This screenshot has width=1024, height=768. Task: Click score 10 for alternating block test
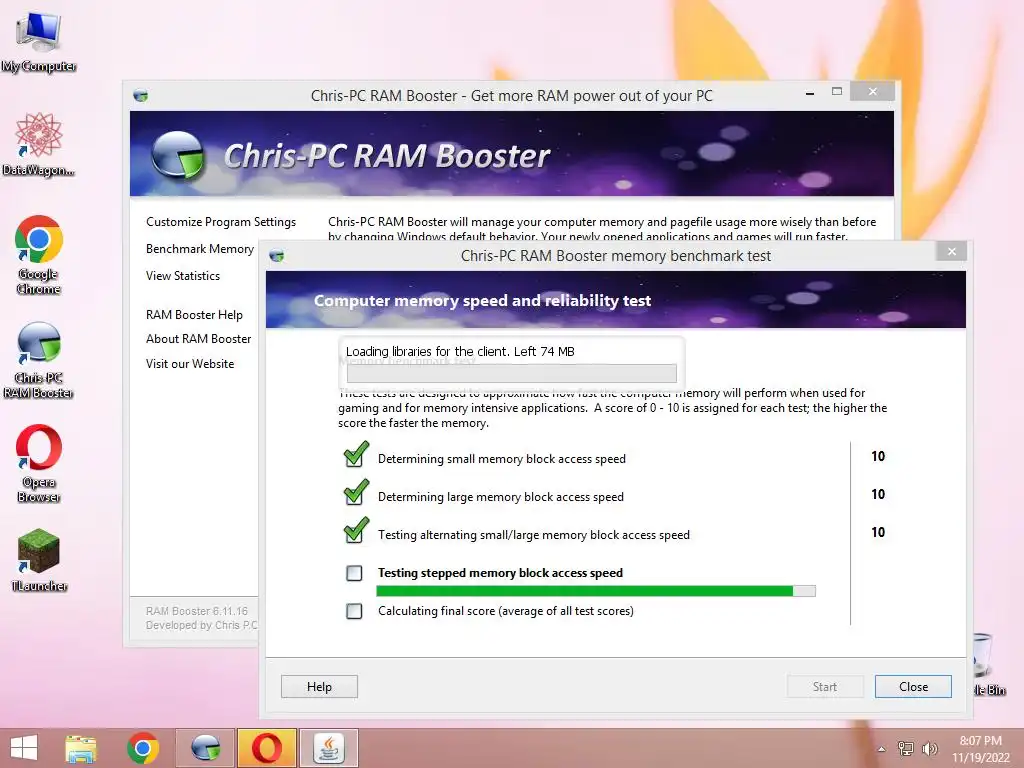pos(878,532)
